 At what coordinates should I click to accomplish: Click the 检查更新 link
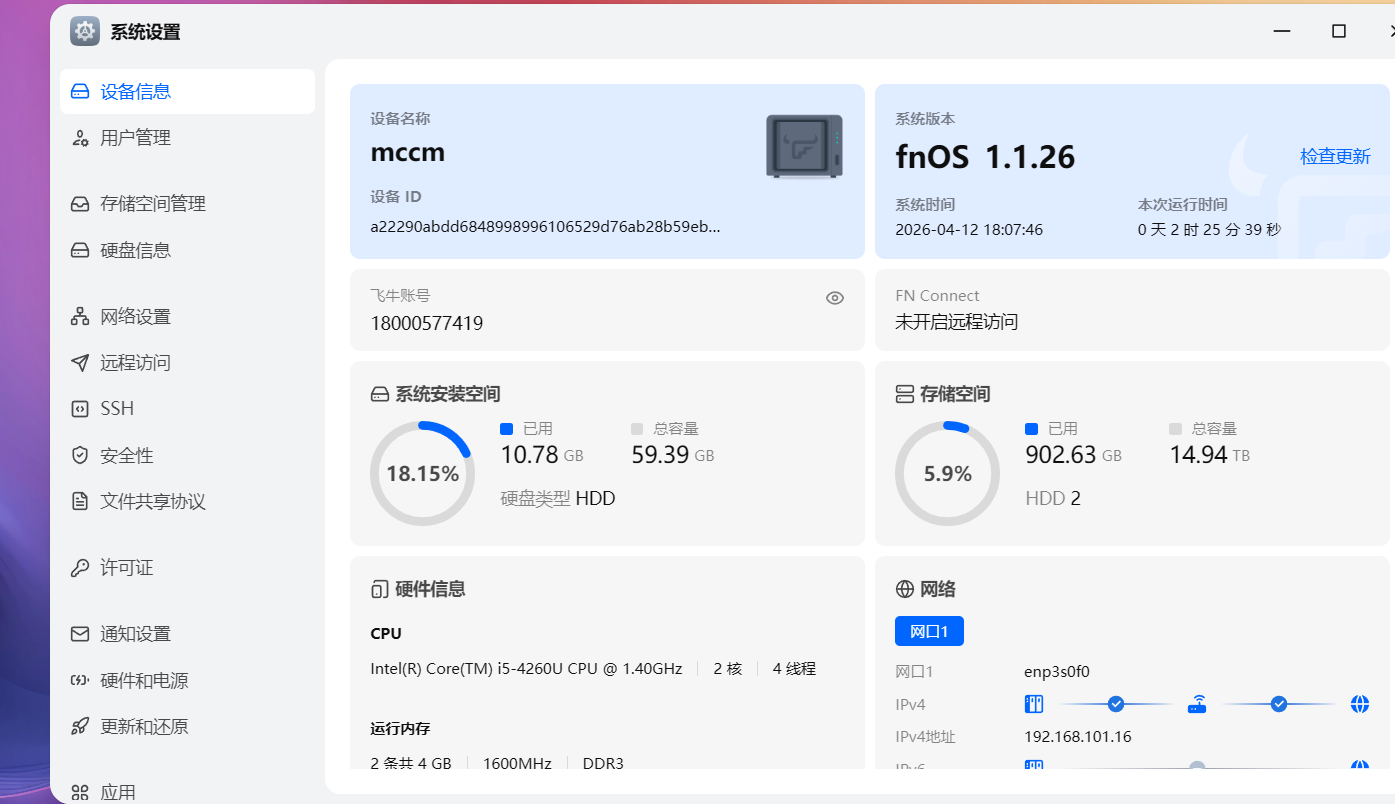[x=1335, y=157]
